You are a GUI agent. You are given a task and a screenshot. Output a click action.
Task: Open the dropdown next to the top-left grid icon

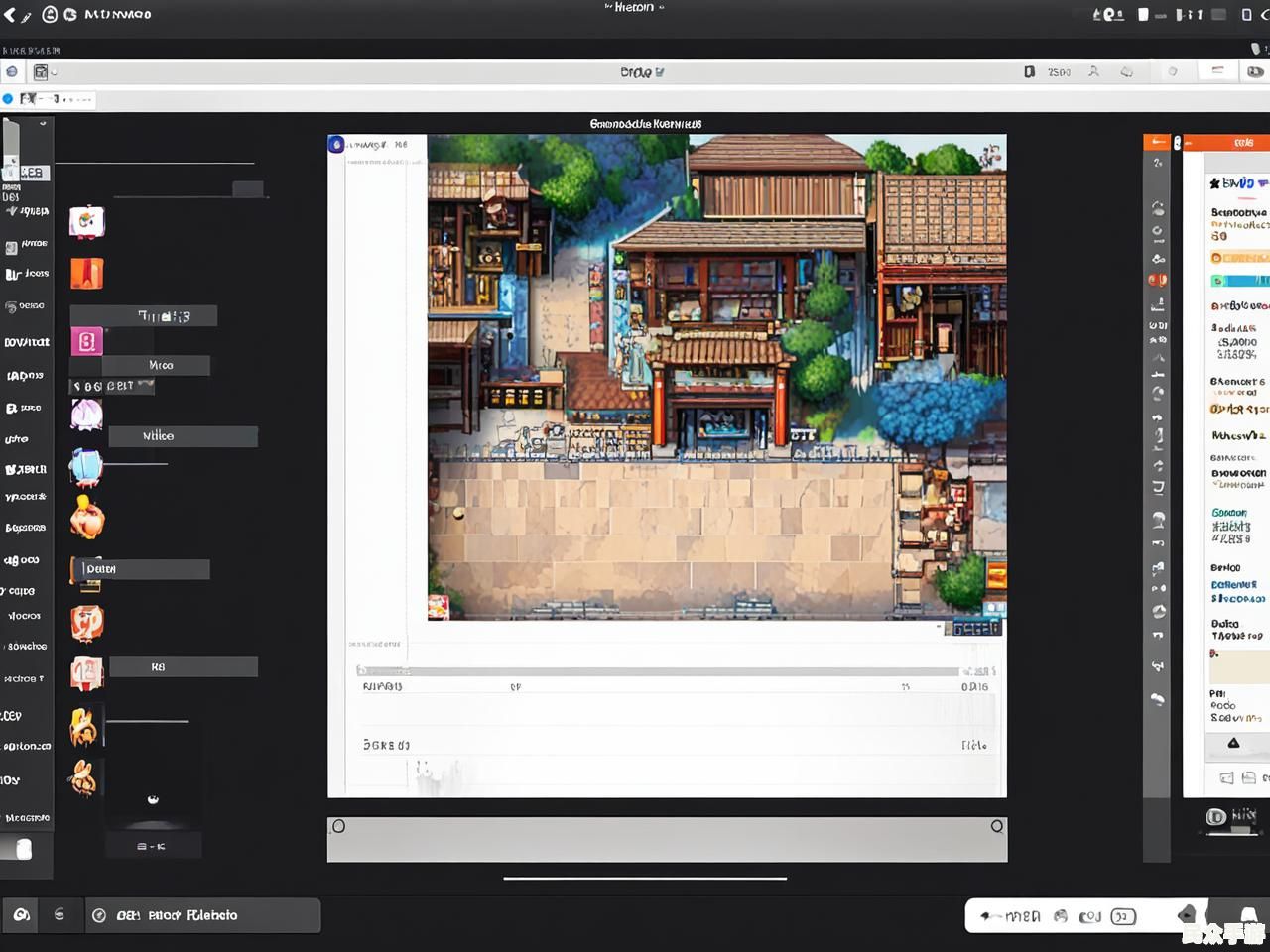(x=55, y=72)
